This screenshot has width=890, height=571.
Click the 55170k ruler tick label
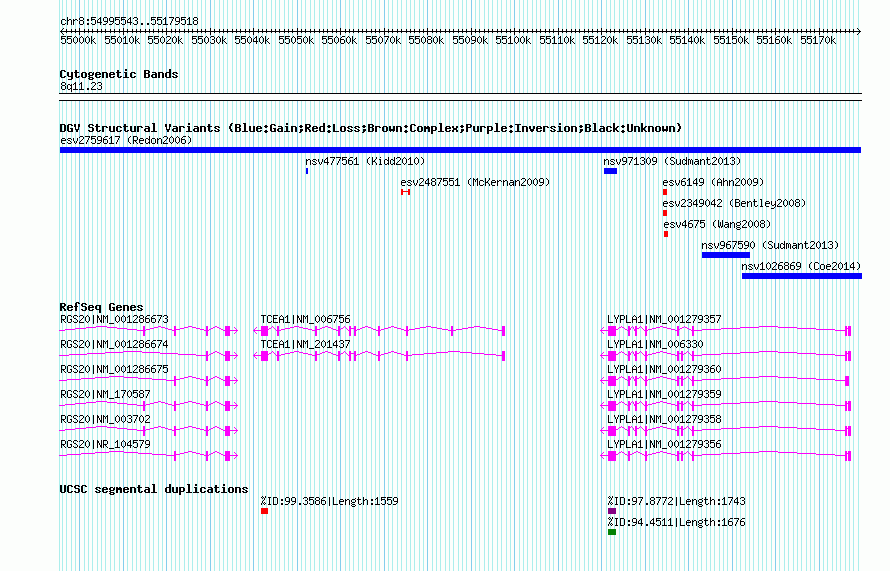(818, 40)
